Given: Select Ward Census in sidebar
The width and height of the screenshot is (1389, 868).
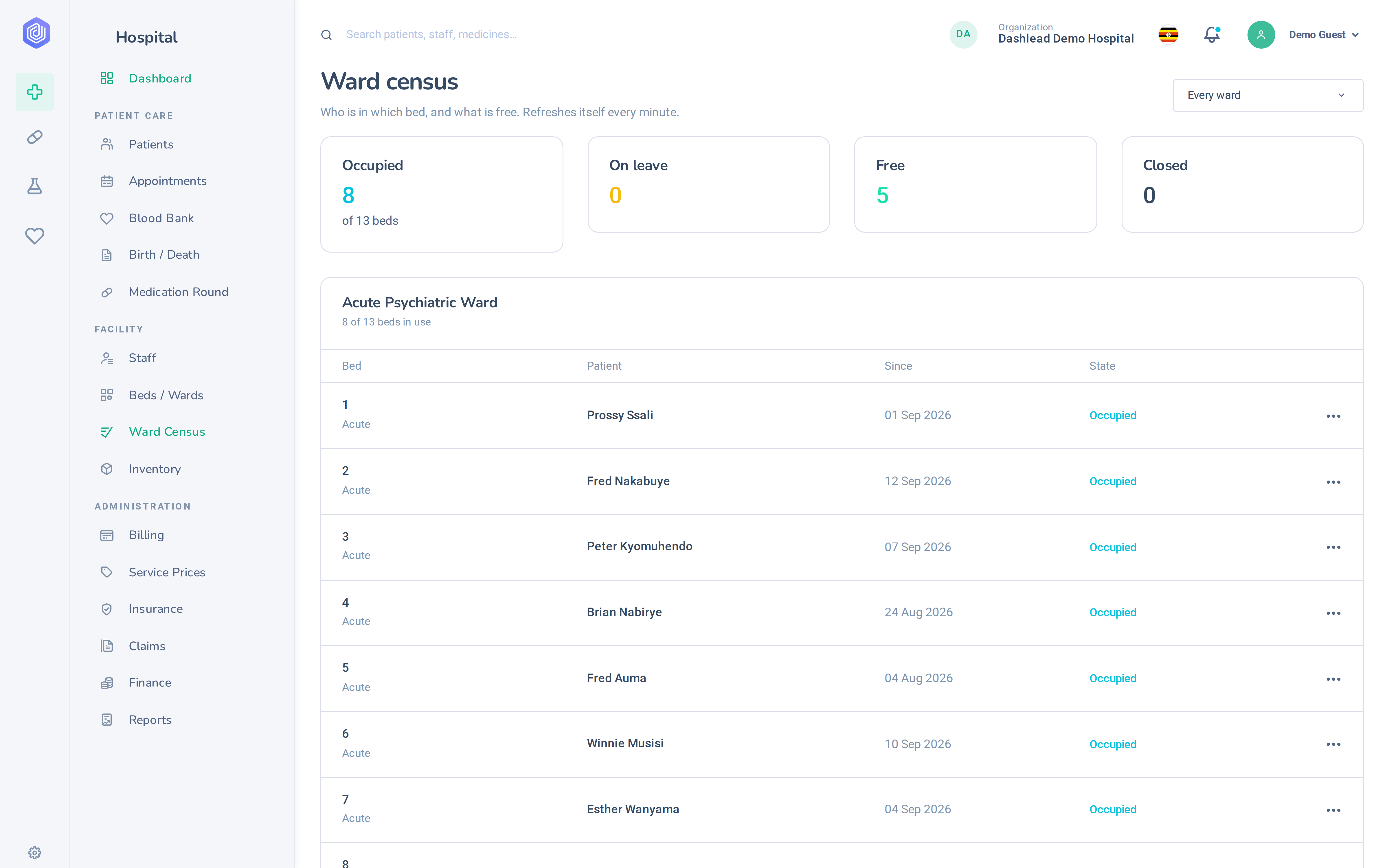Looking at the screenshot, I should click(166, 432).
